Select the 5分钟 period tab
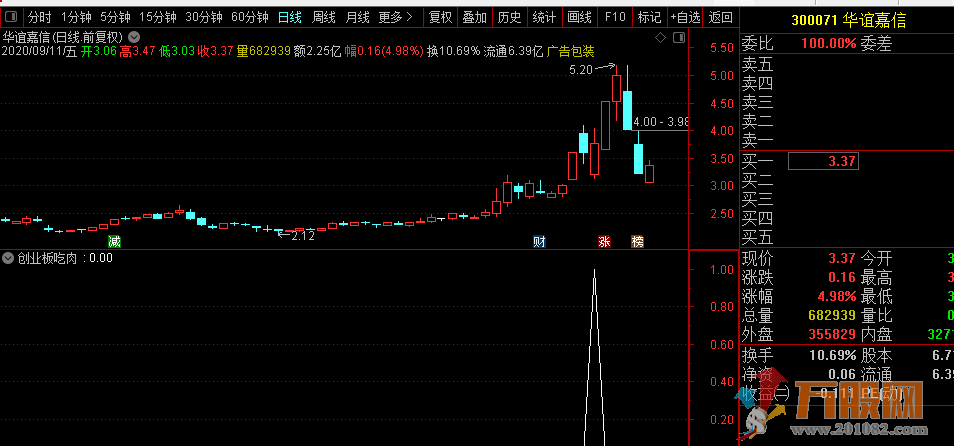The height and width of the screenshot is (446, 954). 115,17
